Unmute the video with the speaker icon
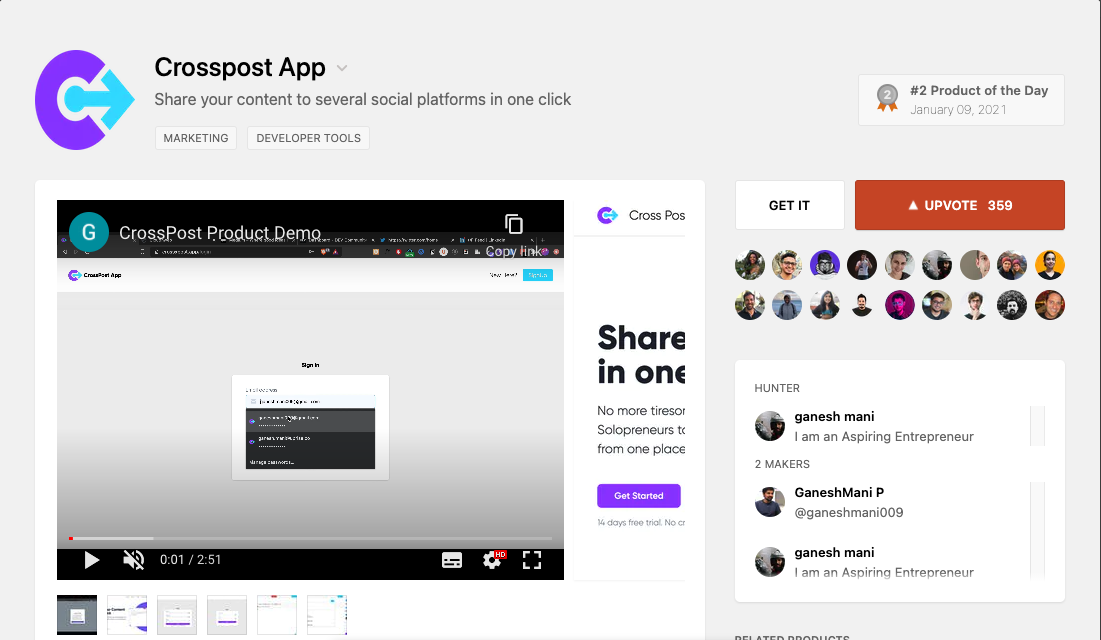Screen dimensions: 1101x640 [x=133, y=560]
